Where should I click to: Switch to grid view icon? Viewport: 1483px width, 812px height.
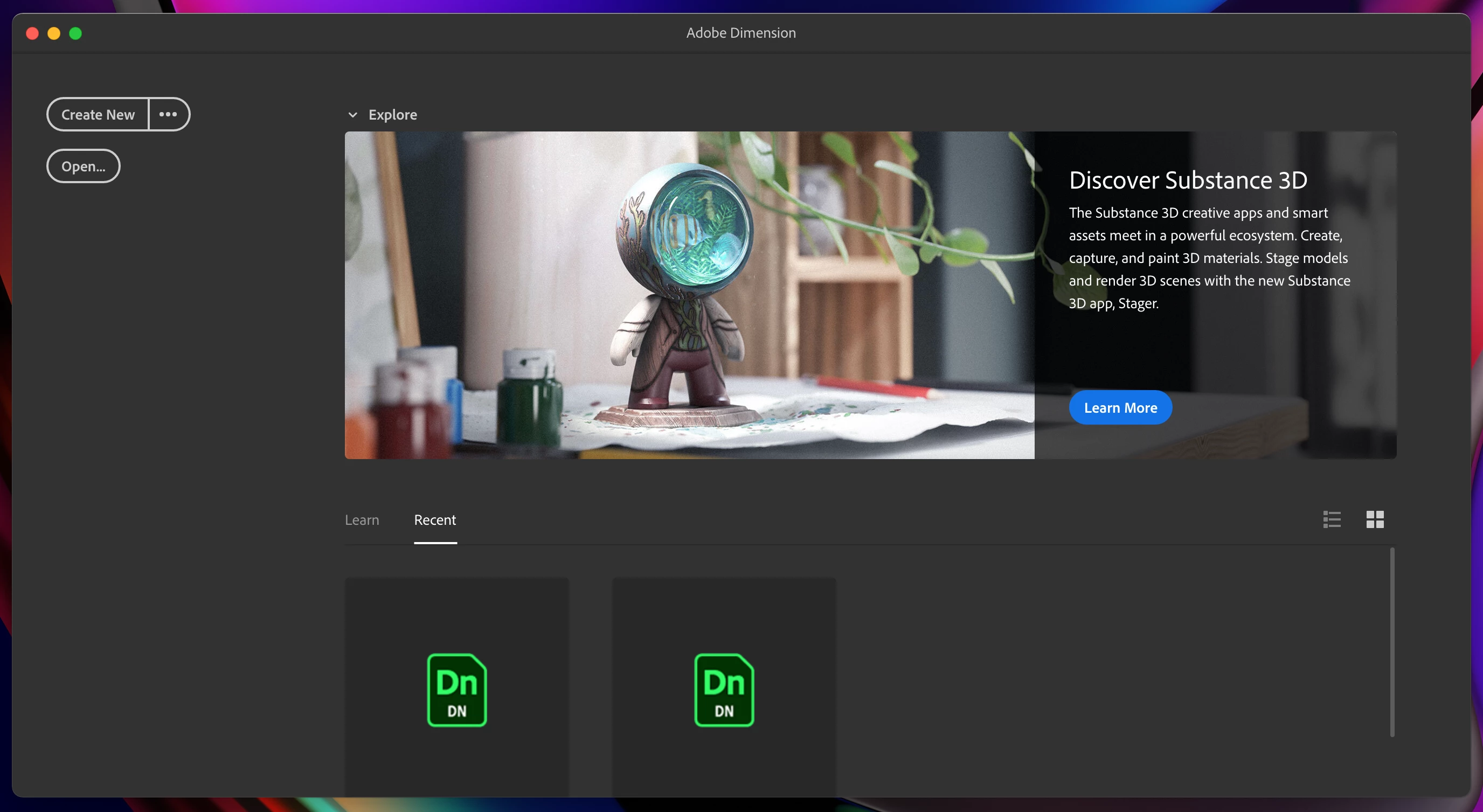(x=1375, y=519)
